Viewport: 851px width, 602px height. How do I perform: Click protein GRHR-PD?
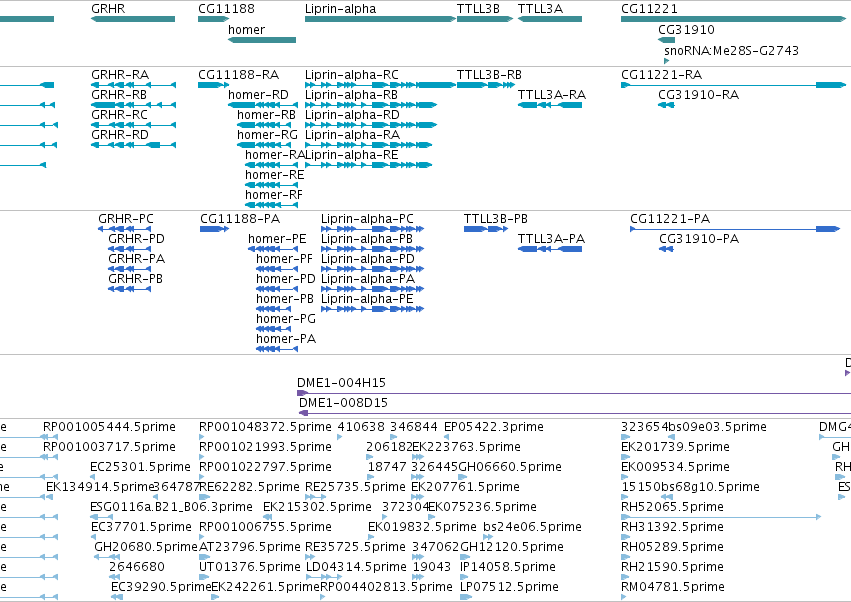point(129,249)
